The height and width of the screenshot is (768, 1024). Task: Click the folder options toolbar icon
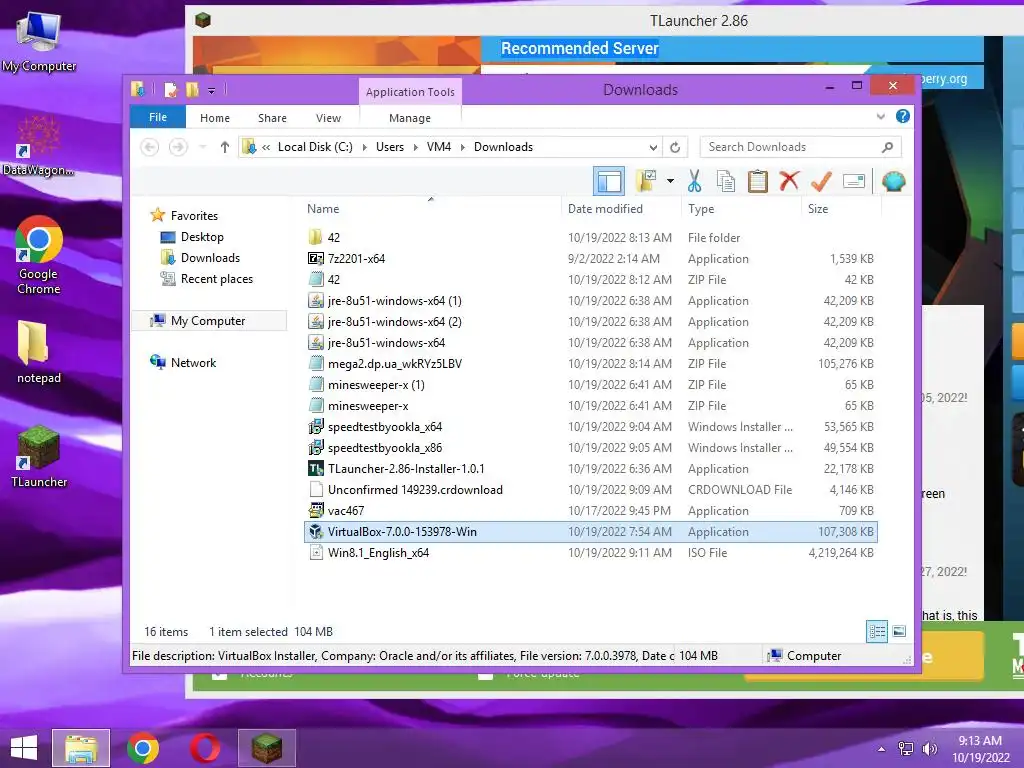tap(647, 181)
